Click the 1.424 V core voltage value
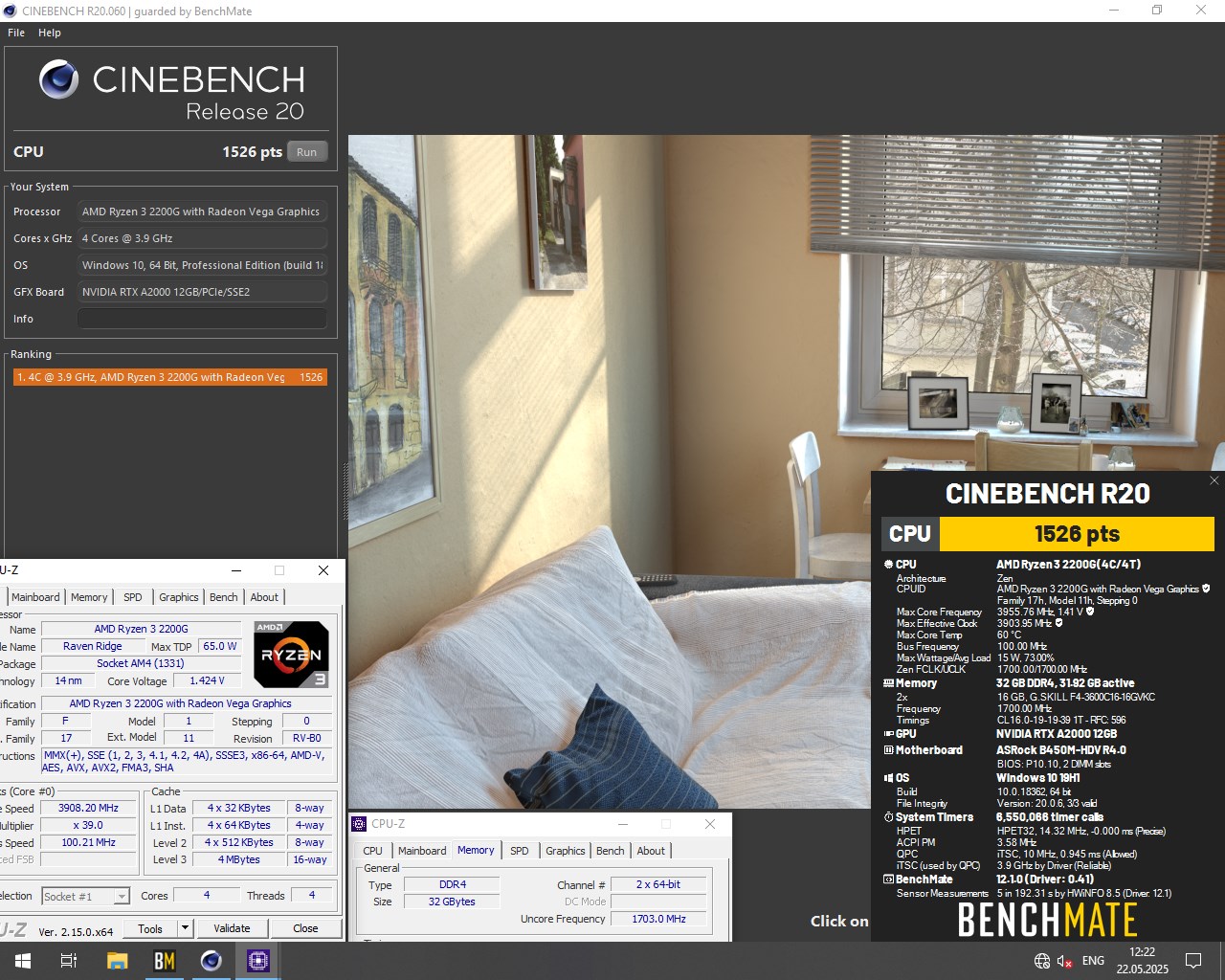Viewport: 1225px width, 980px height. click(207, 680)
